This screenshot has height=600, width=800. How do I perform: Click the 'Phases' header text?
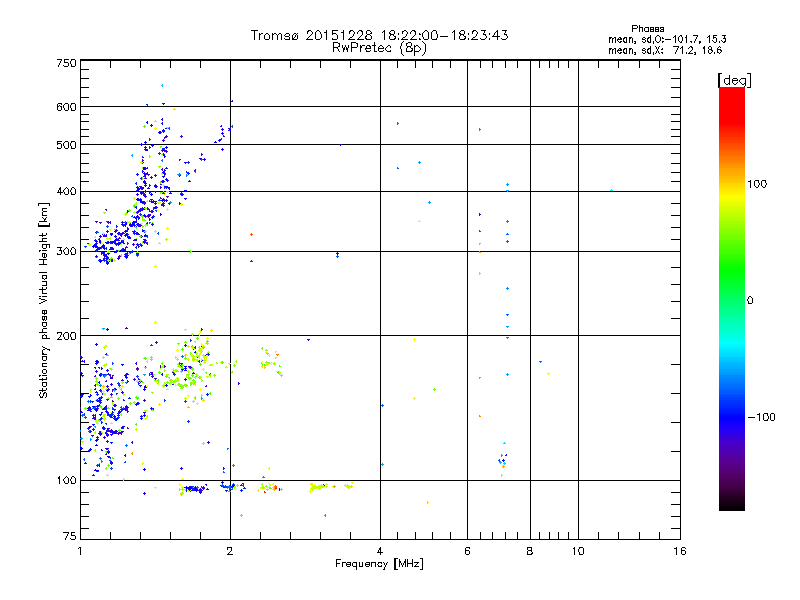coord(647,29)
